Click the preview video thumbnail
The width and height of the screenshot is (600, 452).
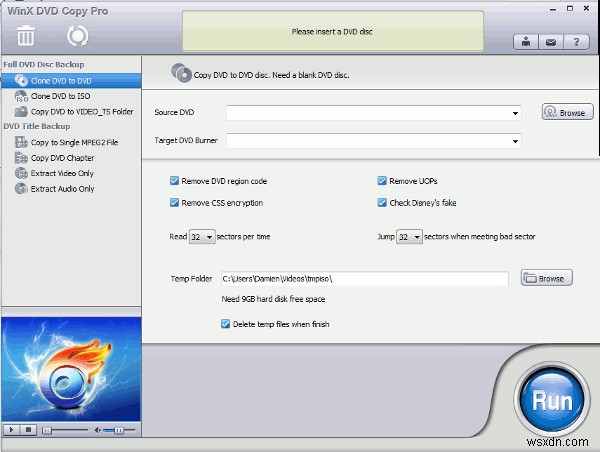coord(71,369)
